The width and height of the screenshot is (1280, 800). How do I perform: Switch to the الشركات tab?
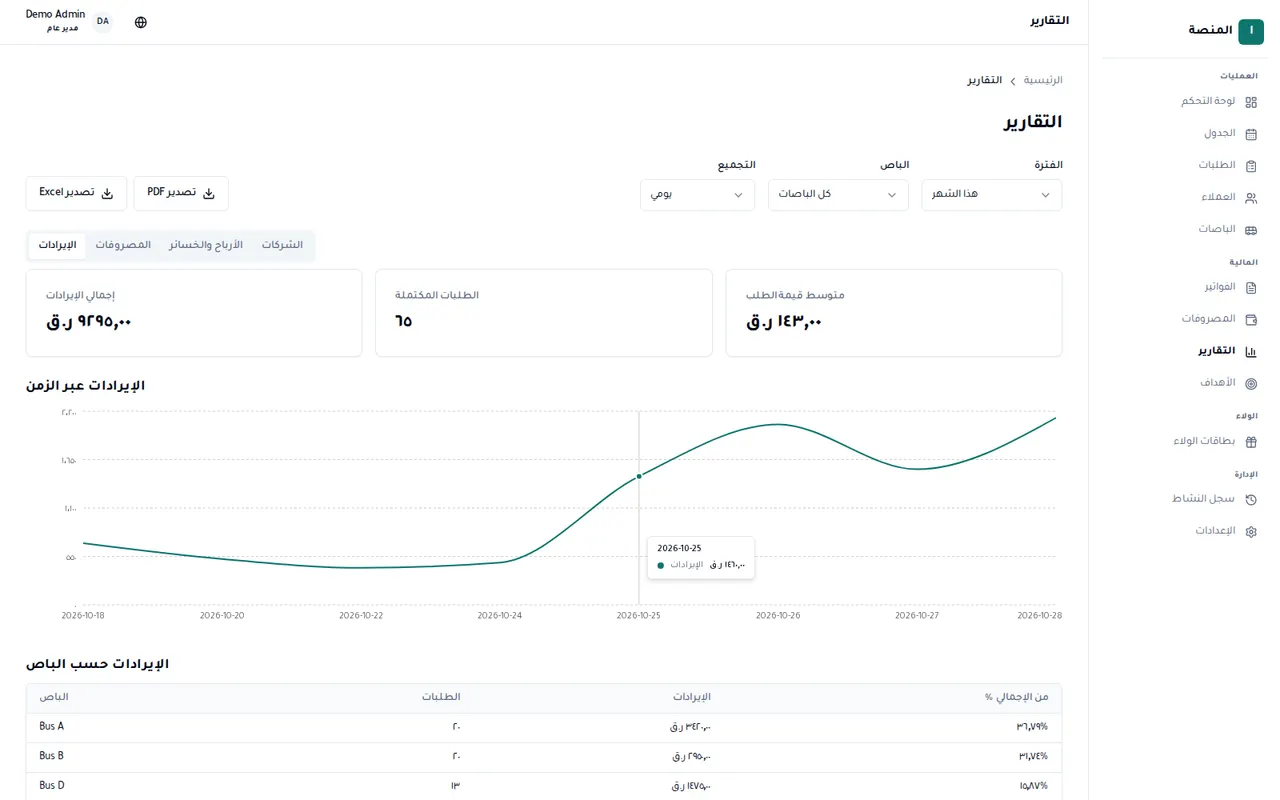[x=282, y=245]
